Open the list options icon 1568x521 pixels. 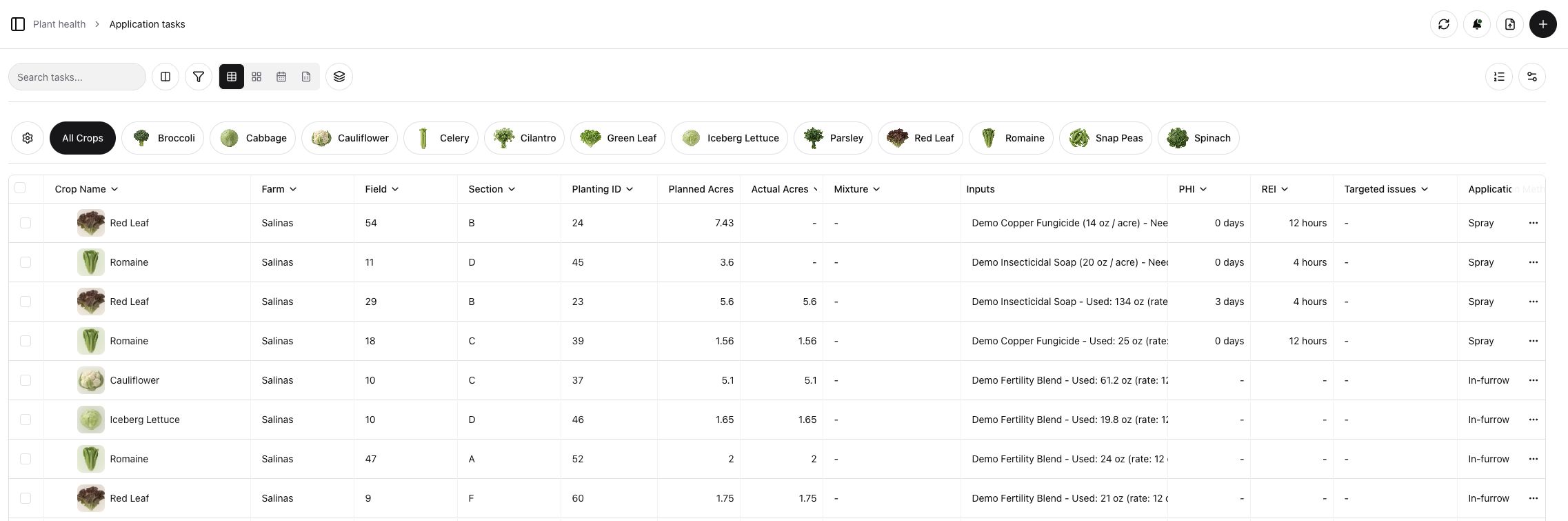[1499, 77]
